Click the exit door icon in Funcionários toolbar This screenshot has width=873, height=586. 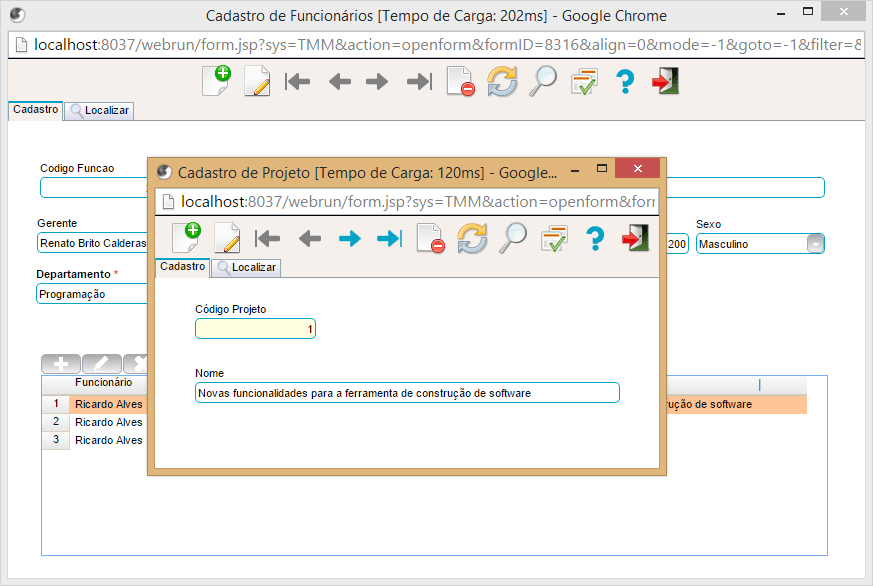tap(666, 81)
